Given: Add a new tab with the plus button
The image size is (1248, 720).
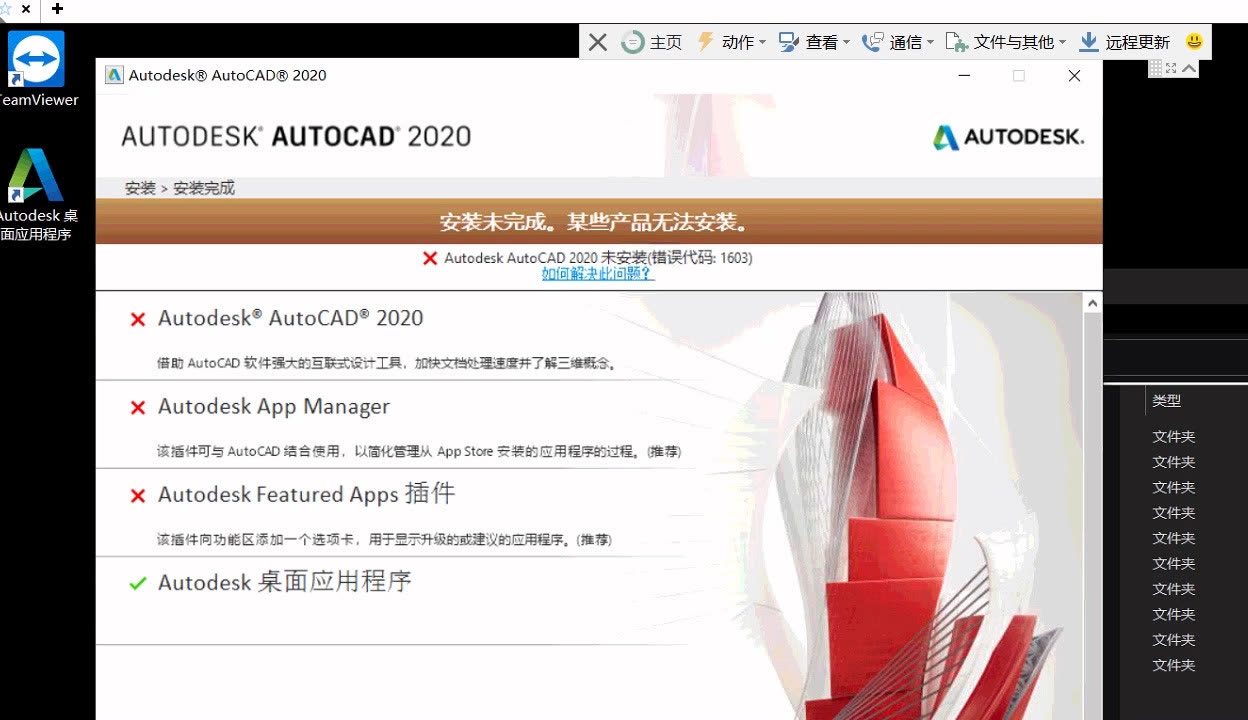Looking at the screenshot, I should [x=57, y=9].
